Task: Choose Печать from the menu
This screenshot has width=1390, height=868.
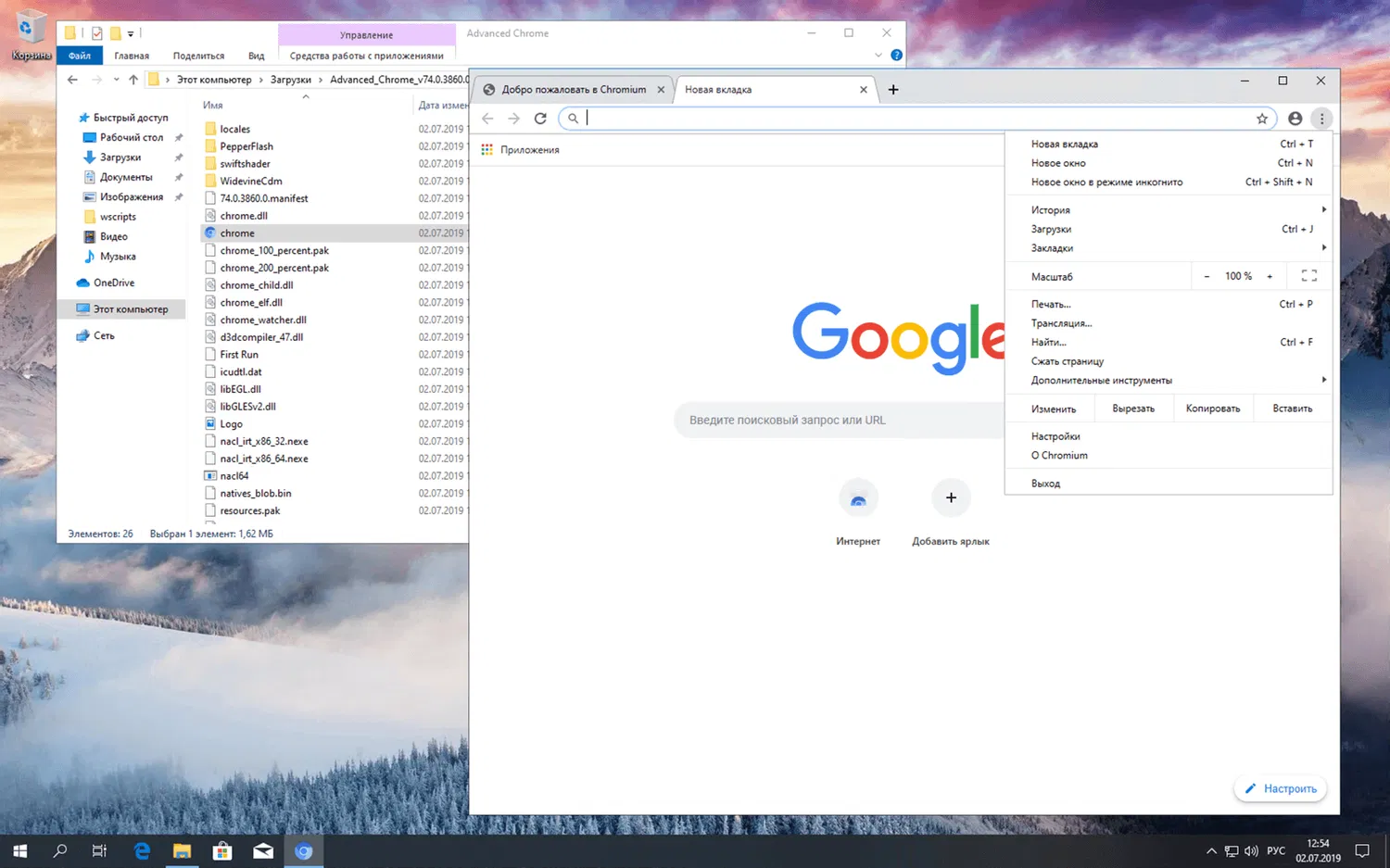Action: tap(1169, 304)
